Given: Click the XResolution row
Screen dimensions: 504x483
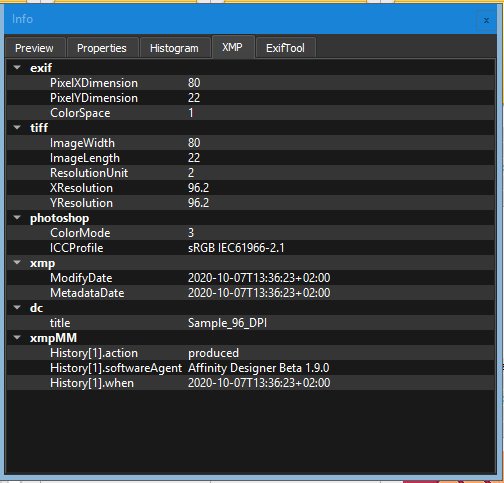Looking at the screenshot, I should tap(250, 188).
